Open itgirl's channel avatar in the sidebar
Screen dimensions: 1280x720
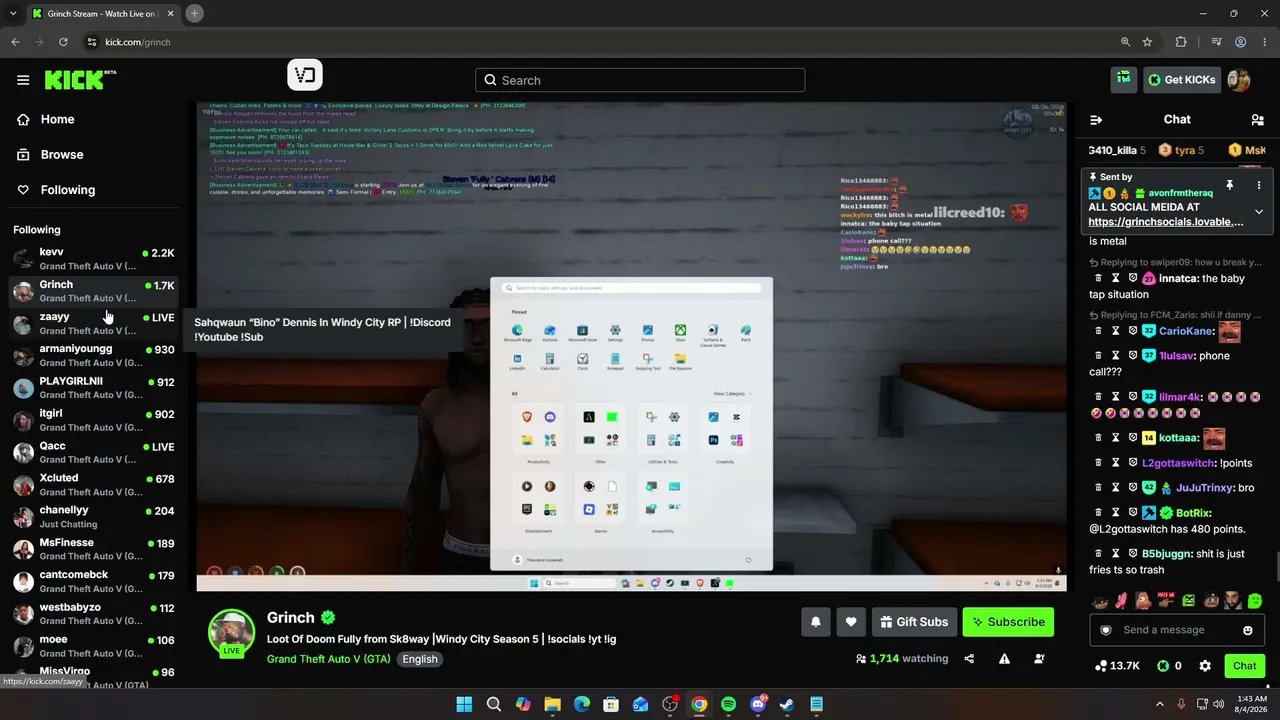23,420
